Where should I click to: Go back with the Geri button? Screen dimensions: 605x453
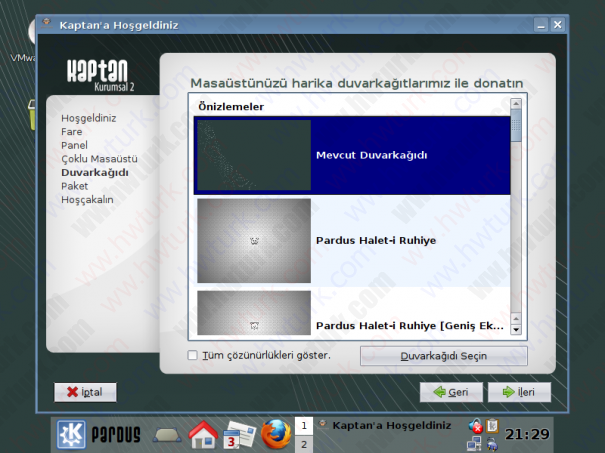pyautogui.click(x=451, y=392)
